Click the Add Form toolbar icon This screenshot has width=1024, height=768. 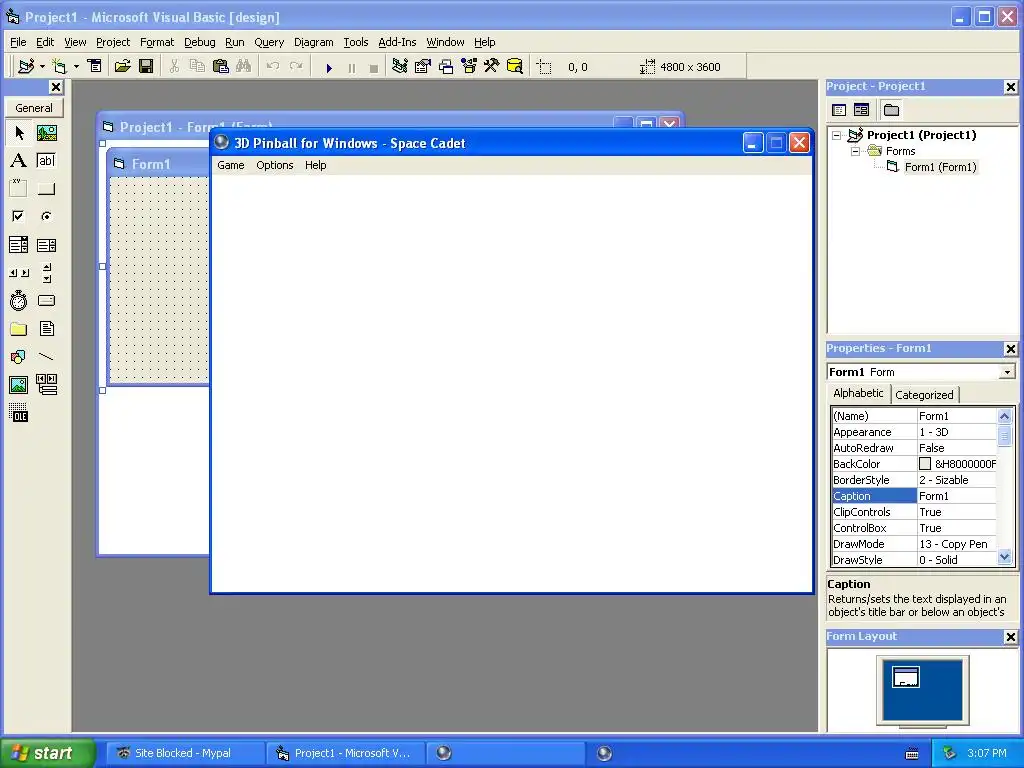(59, 66)
